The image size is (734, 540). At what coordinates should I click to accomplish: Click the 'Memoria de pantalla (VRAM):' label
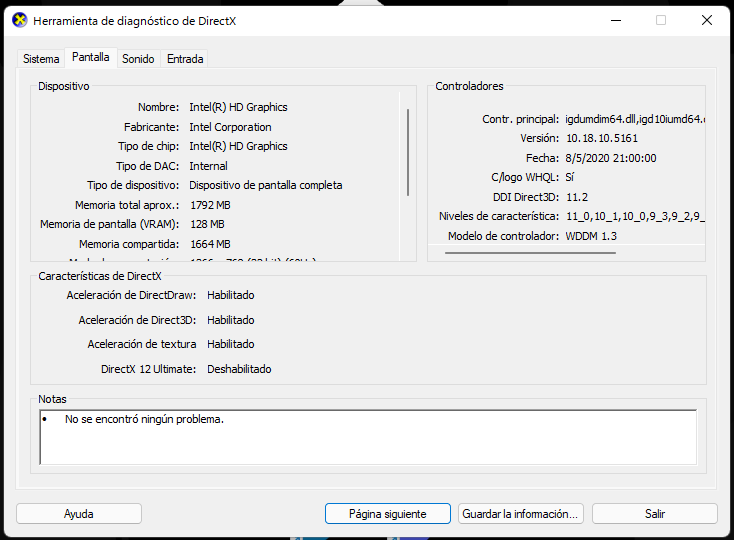pos(110,224)
